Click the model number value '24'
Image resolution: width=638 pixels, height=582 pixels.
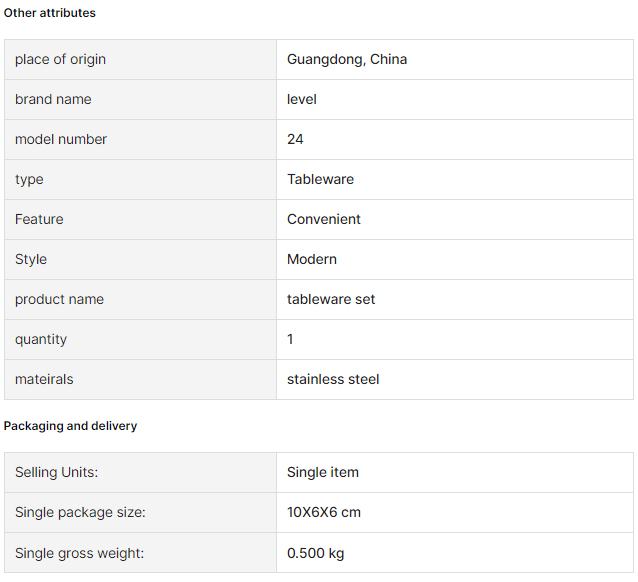pos(295,139)
